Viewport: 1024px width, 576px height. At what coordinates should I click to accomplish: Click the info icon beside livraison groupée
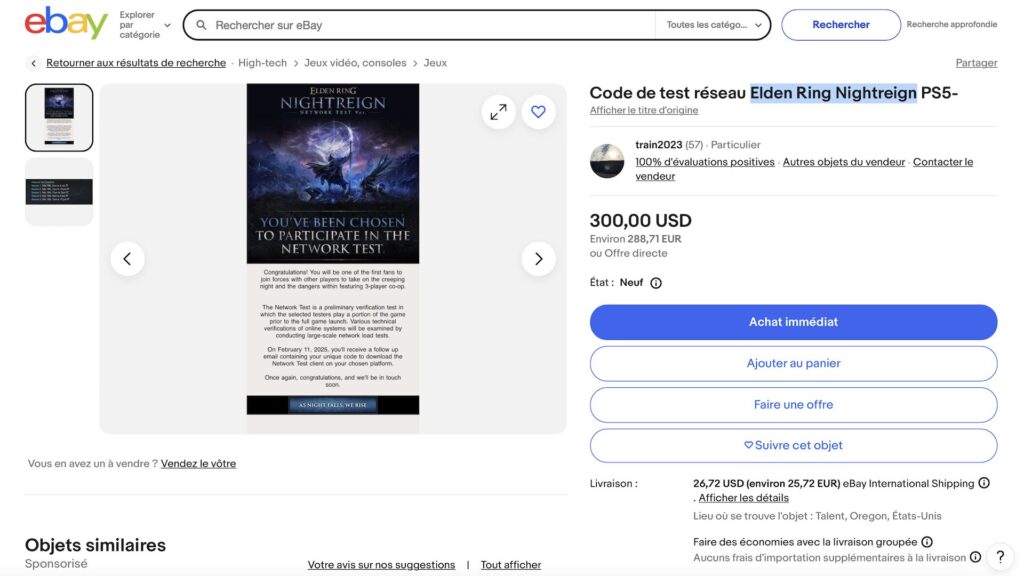tap(926, 541)
